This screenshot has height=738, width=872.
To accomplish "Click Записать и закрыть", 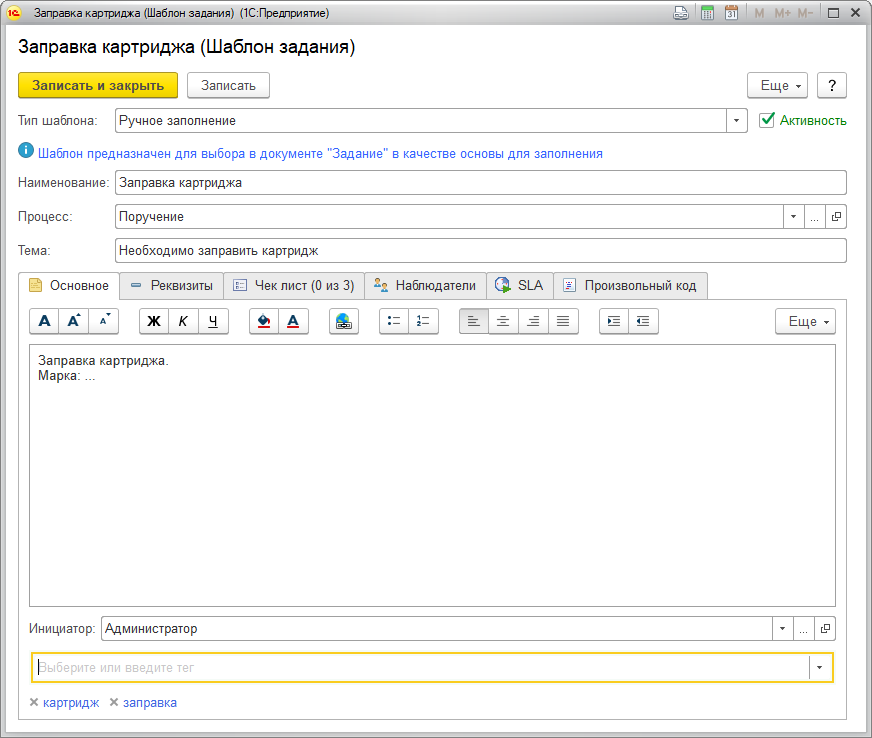I will pyautogui.click(x=98, y=86).
